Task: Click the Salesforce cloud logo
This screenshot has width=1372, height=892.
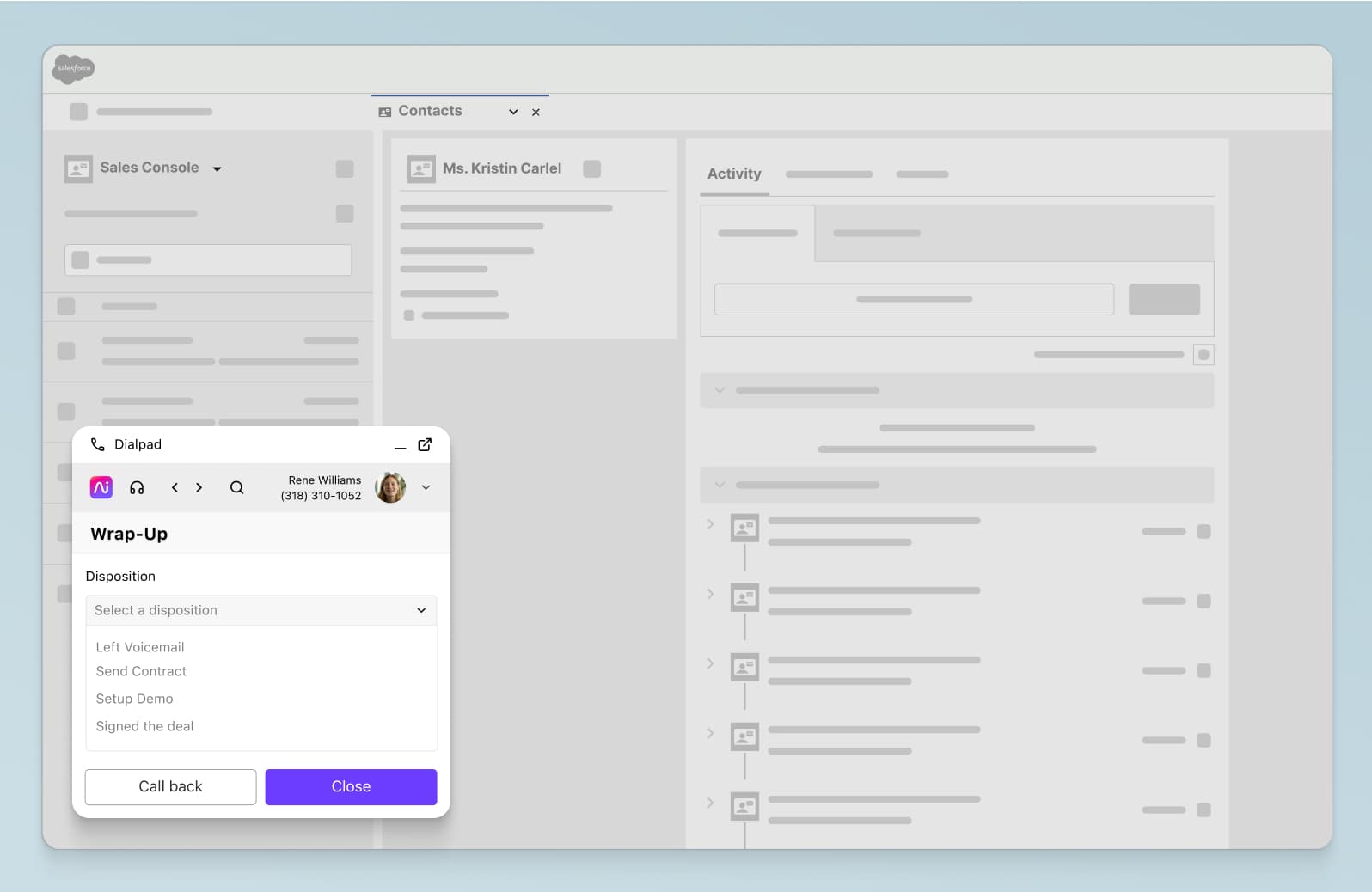Action: pyautogui.click(x=73, y=68)
